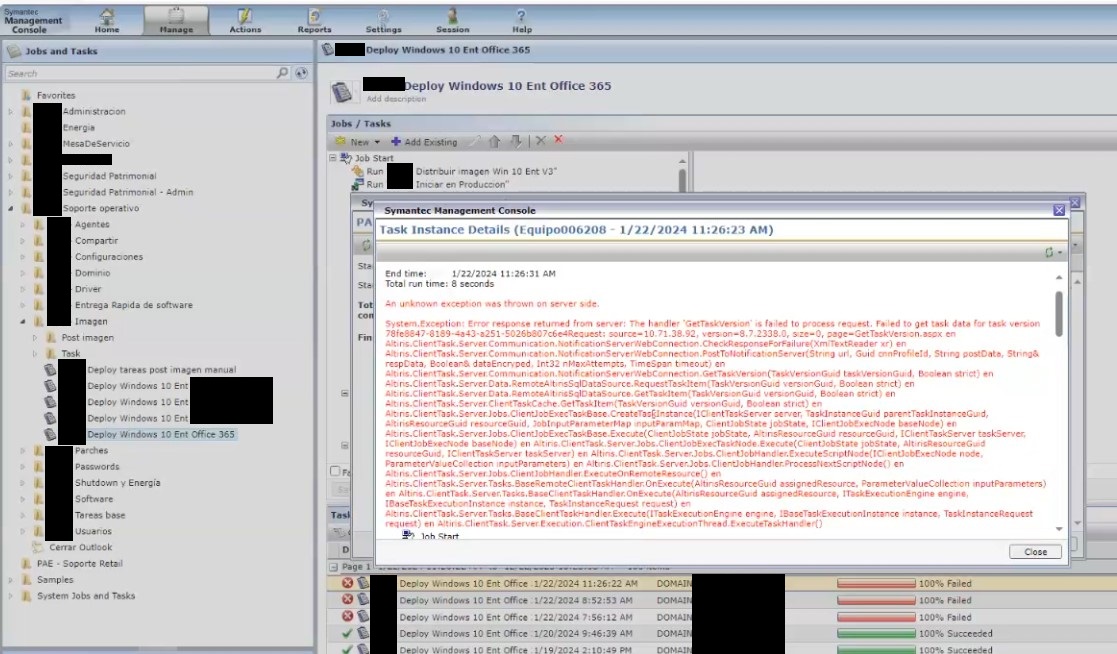
Task: Collapse the Job Start node
Action: (333, 157)
